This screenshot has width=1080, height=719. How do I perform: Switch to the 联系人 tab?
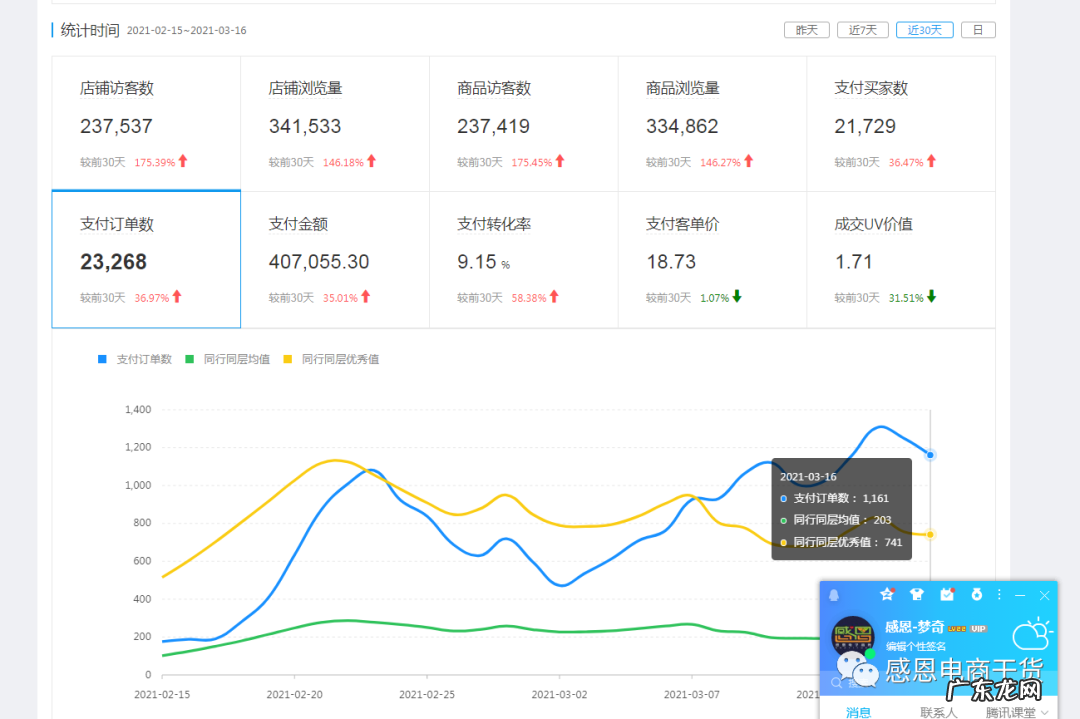pyautogui.click(x=939, y=712)
